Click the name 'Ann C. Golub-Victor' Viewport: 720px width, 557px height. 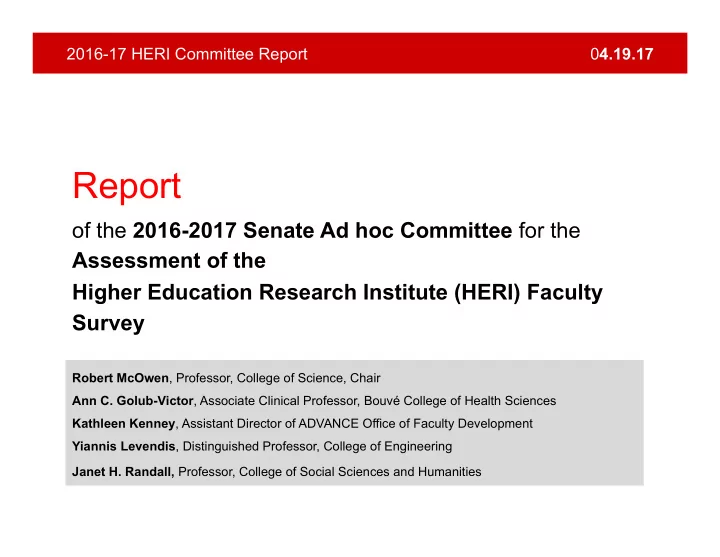(x=133, y=401)
